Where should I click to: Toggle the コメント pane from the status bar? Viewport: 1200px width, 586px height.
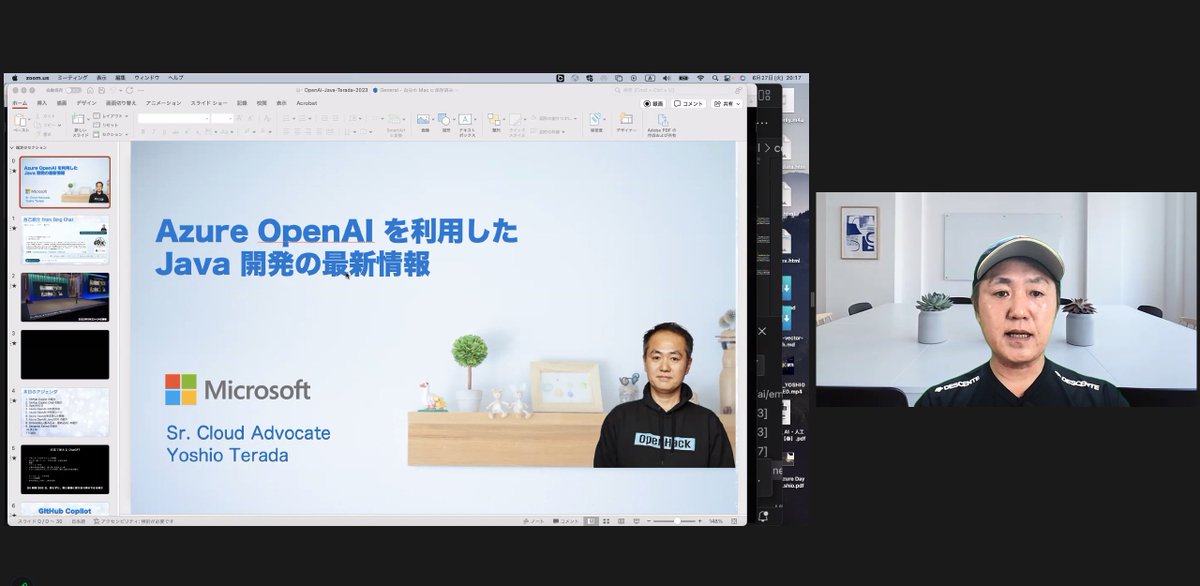pyautogui.click(x=566, y=520)
